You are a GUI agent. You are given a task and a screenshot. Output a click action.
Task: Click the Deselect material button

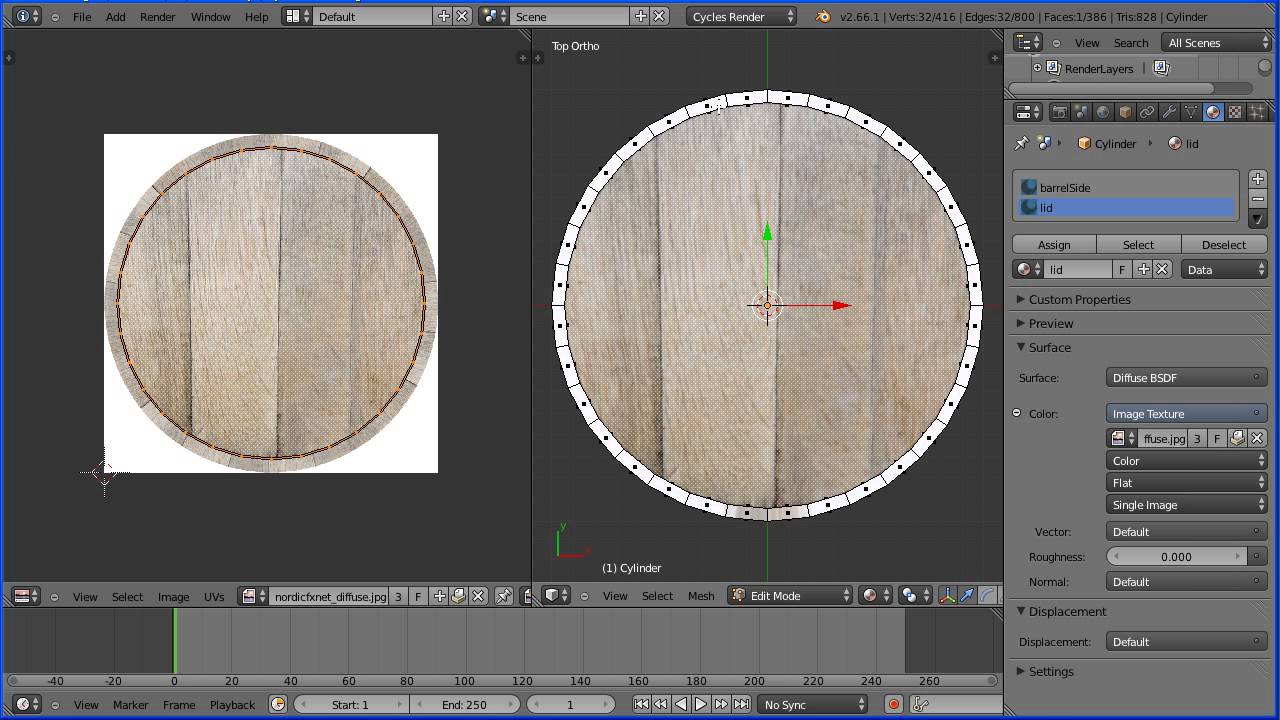click(x=1224, y=245)
